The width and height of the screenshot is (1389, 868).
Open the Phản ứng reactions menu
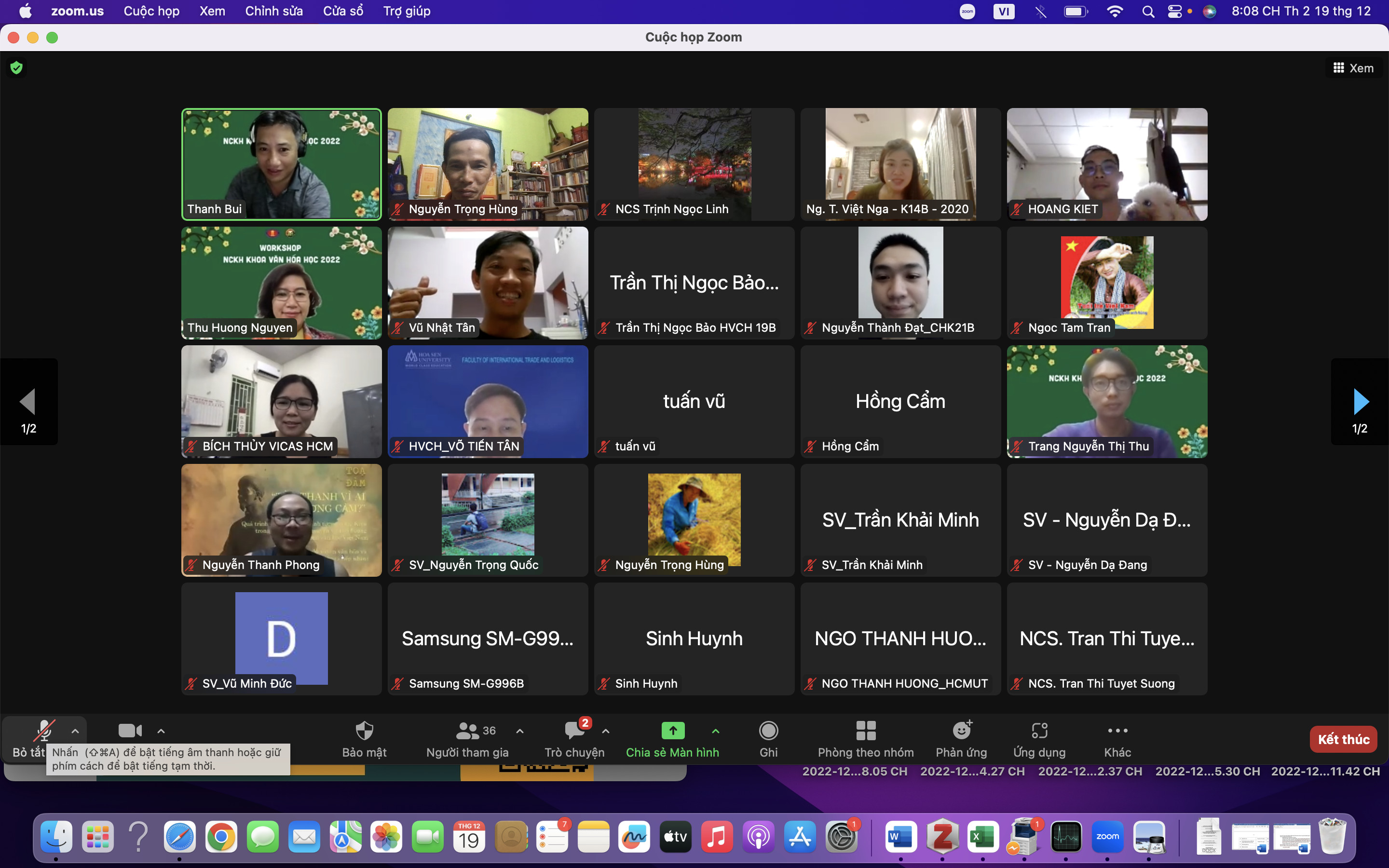point(961,739)
